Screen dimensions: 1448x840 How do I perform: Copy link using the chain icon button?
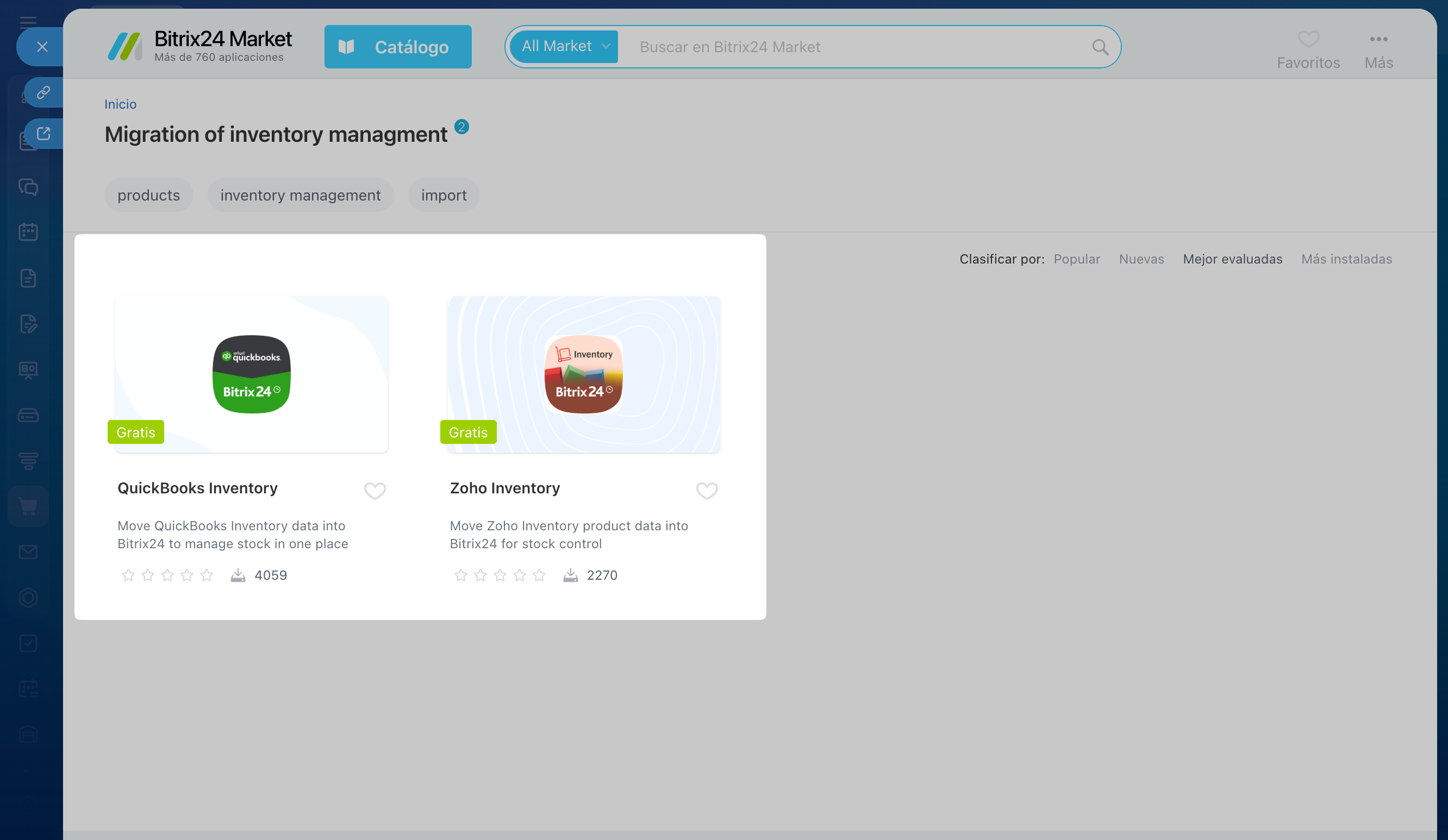pyautogui.click(x=43, y=92)
